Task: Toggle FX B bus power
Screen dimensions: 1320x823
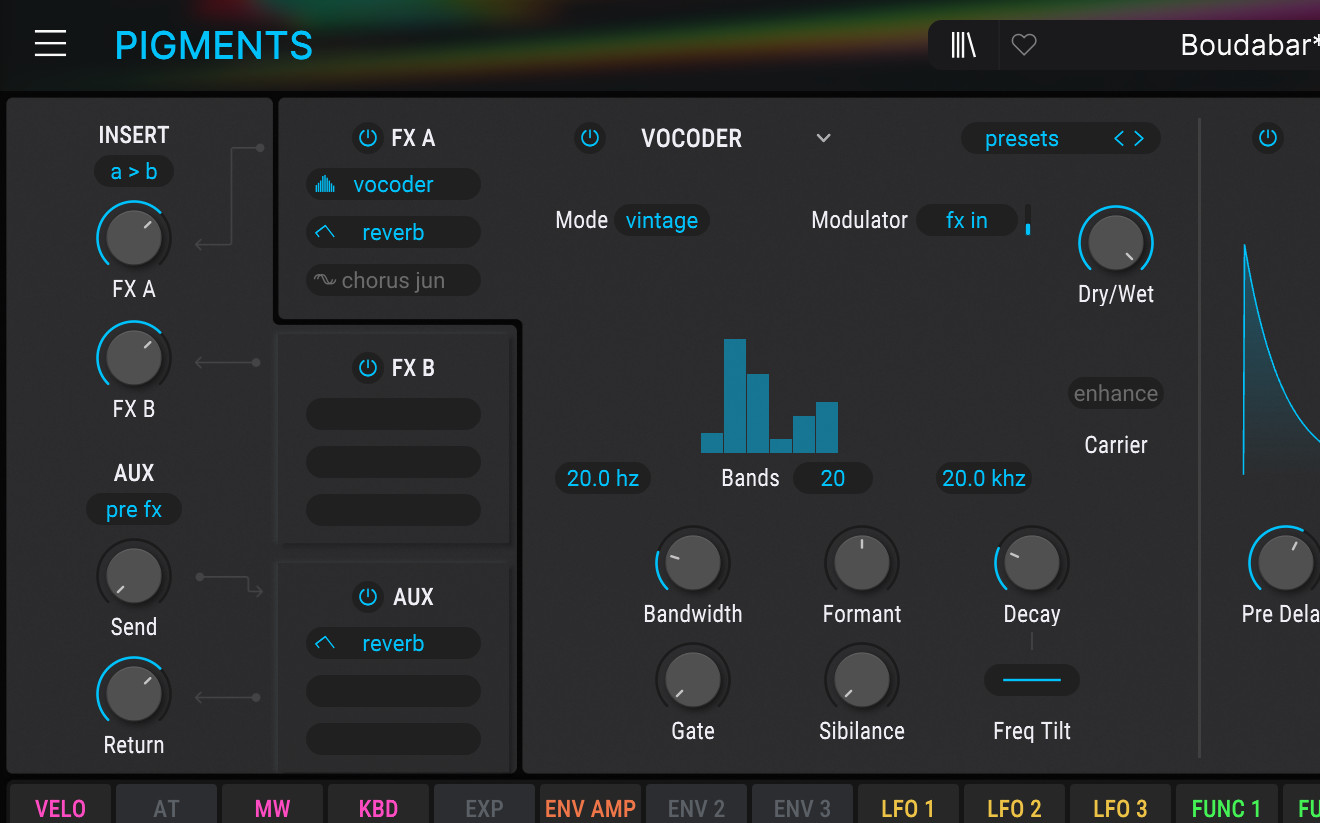Action: click(368, 368)
